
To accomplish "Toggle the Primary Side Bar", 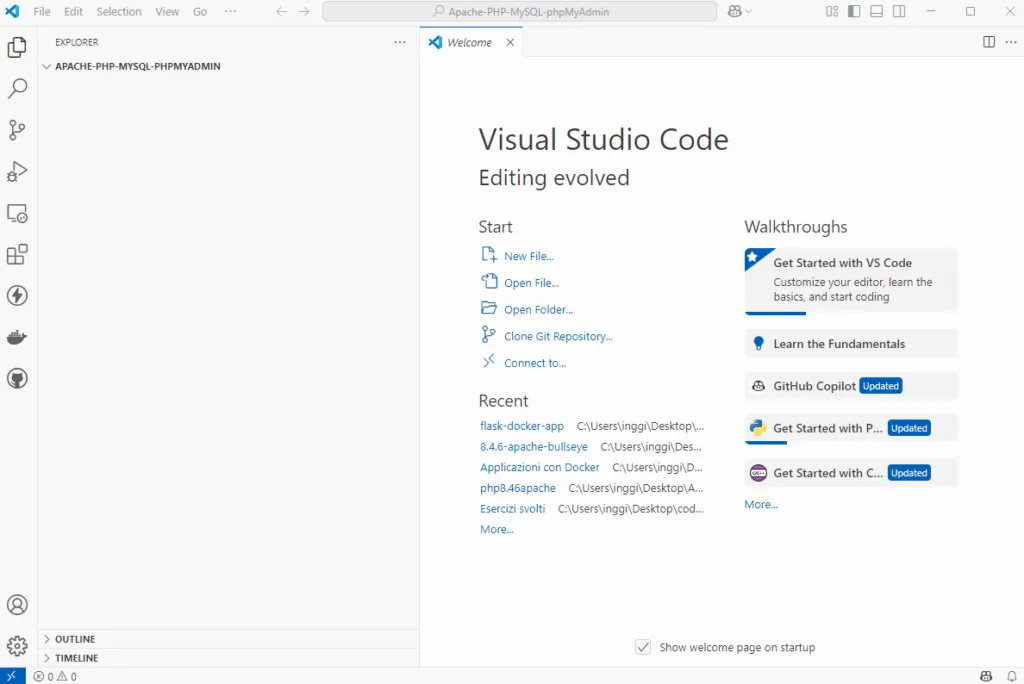I will pos(854,11).
